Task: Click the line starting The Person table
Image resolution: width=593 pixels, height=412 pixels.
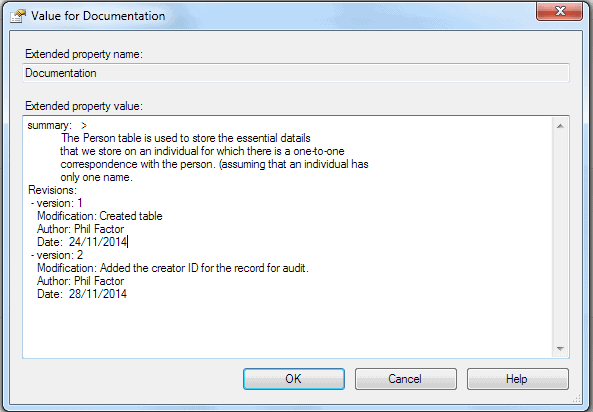Action: [x=186, y=138]
